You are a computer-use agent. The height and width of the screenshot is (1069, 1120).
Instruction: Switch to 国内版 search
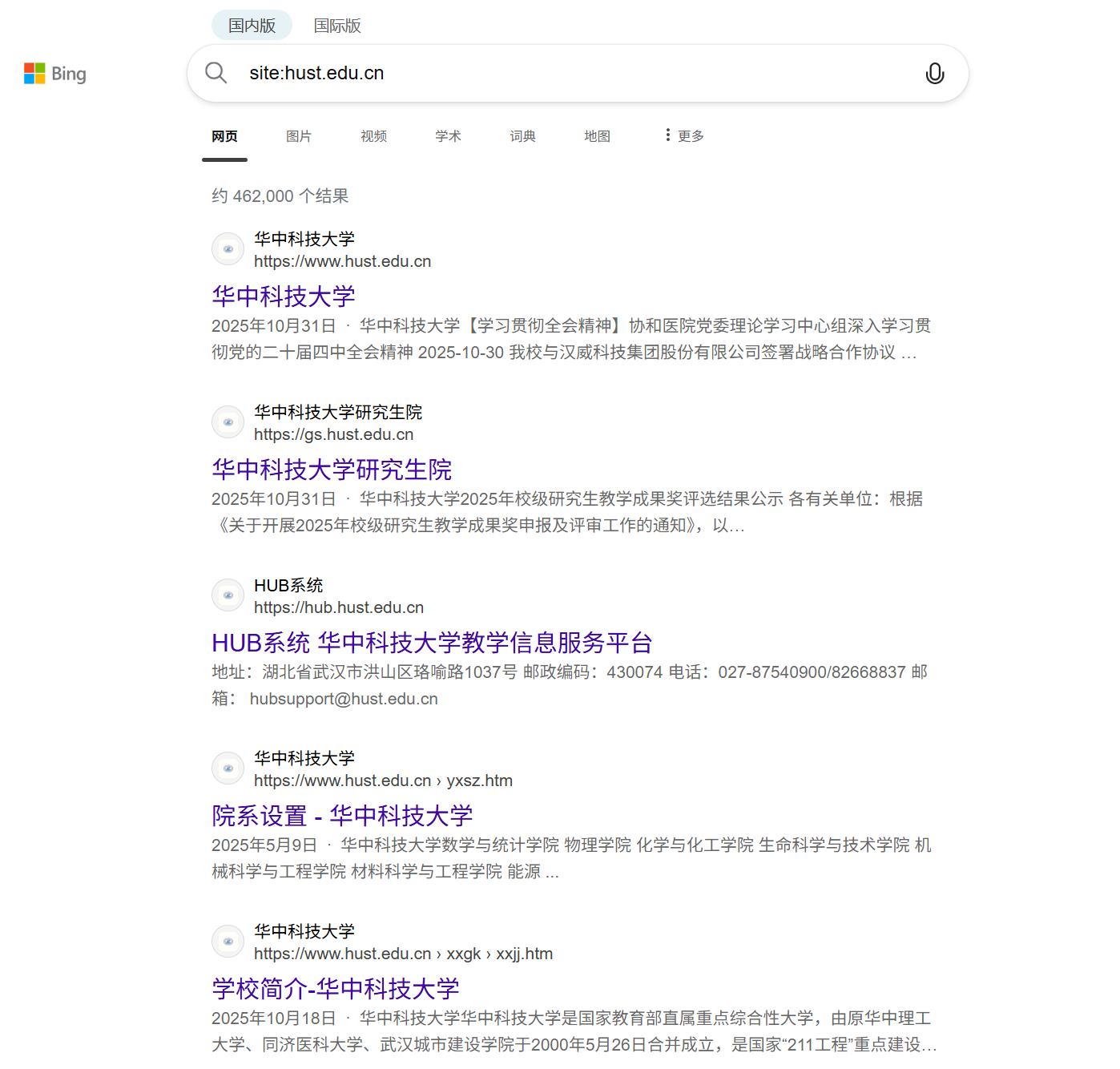252,26
